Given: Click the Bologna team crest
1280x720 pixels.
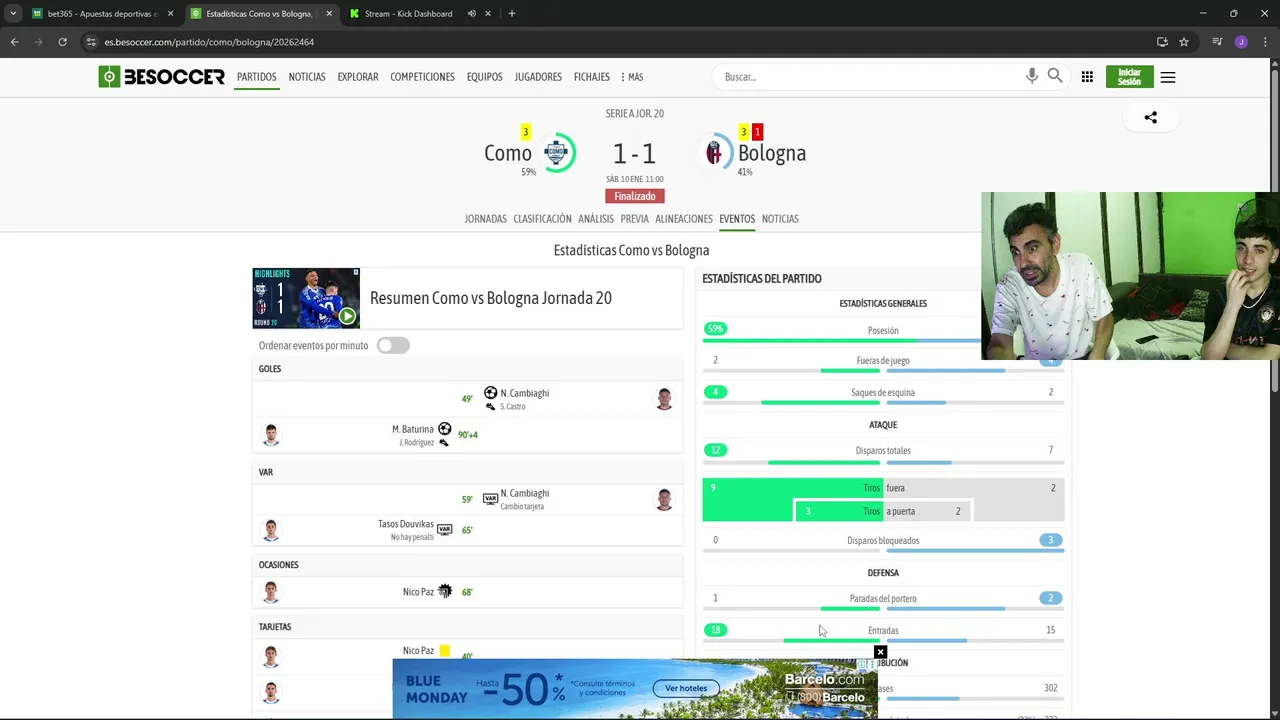Looking at the screenshot, I should pos(714,153).
